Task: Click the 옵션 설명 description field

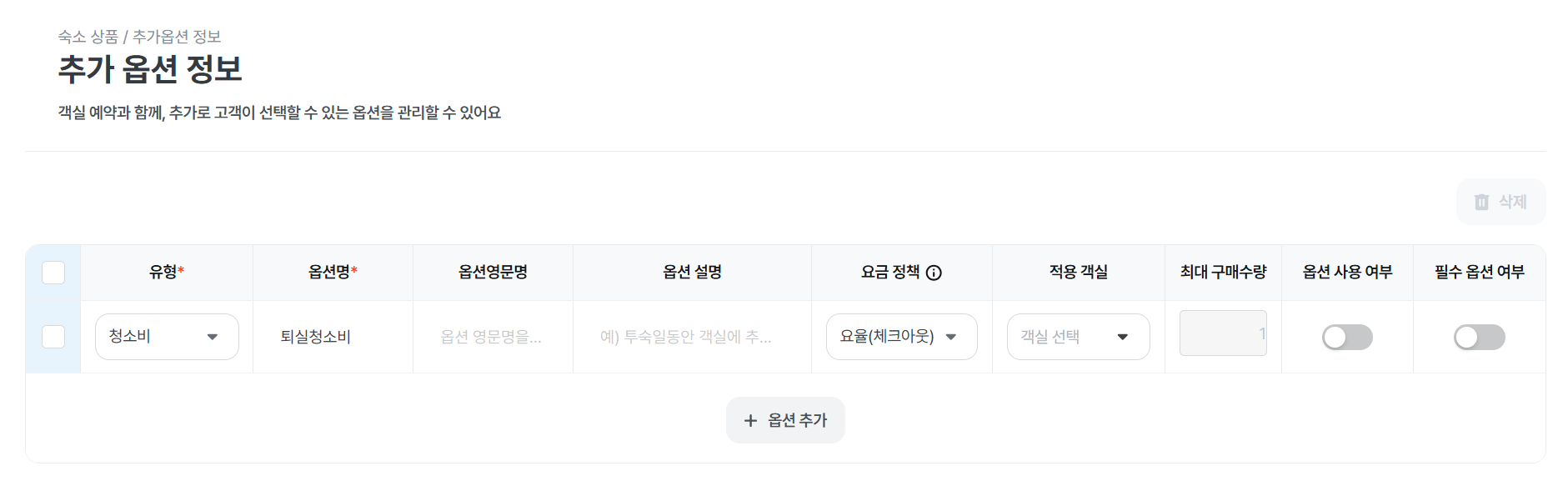Action: tap(691, 337)
